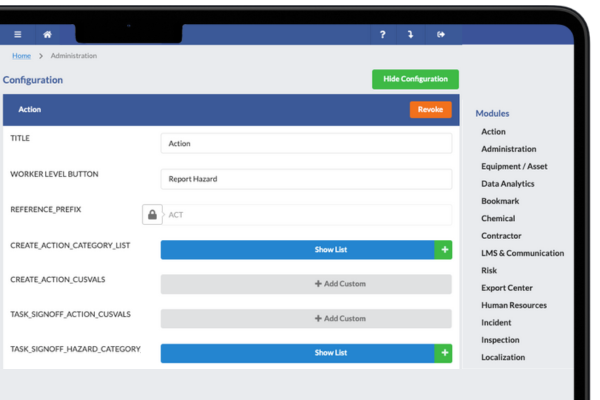The height and width of the screenshot is (400, 600).
Task: Click the Home icon in the top bar
Action: (47, 34)
